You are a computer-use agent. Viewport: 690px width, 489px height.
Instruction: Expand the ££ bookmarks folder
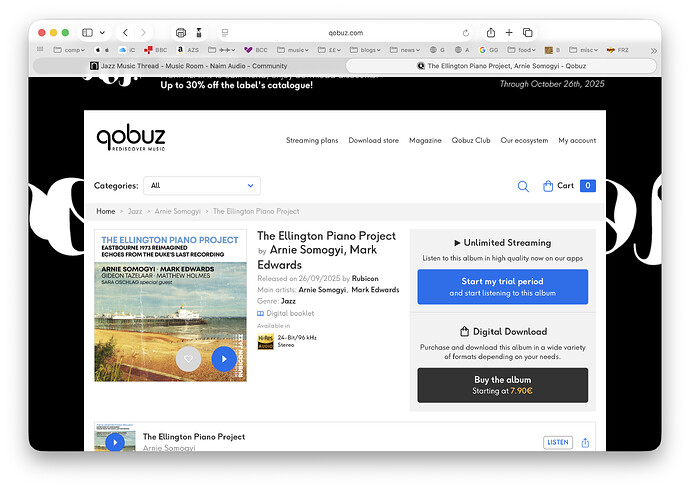pos(329,50)
